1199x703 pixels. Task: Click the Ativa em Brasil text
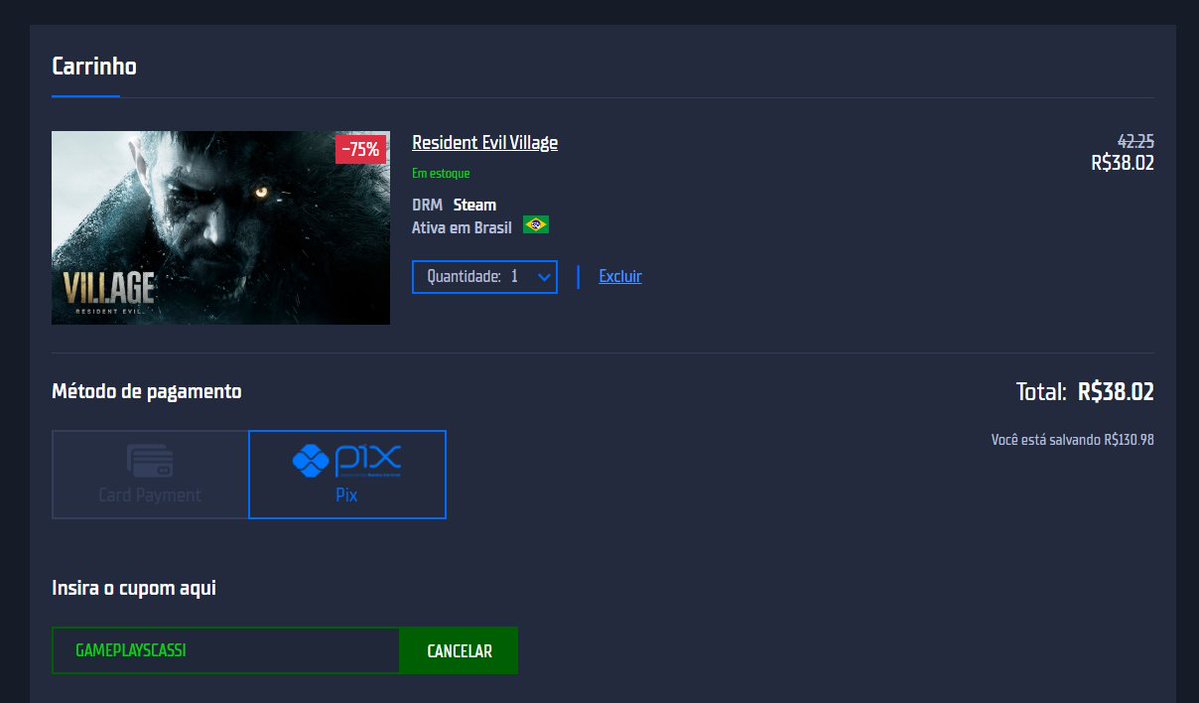click(462, 228)
